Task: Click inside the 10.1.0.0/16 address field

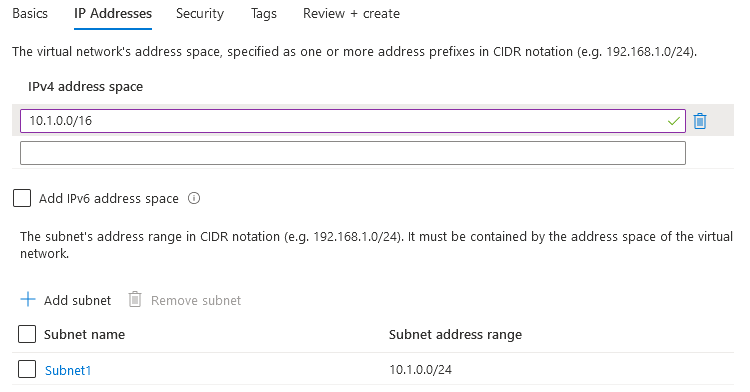Action: tap(353, 121)
